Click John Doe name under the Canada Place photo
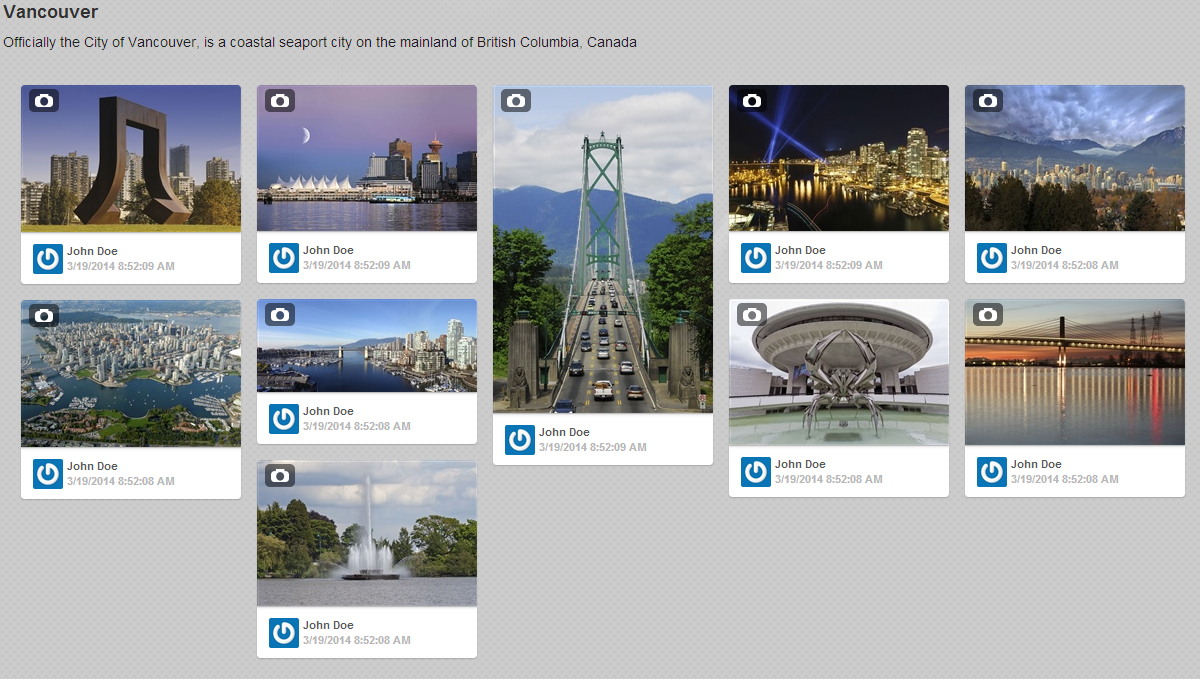Viewport: 1200px width, 679px height. point(328,250)
